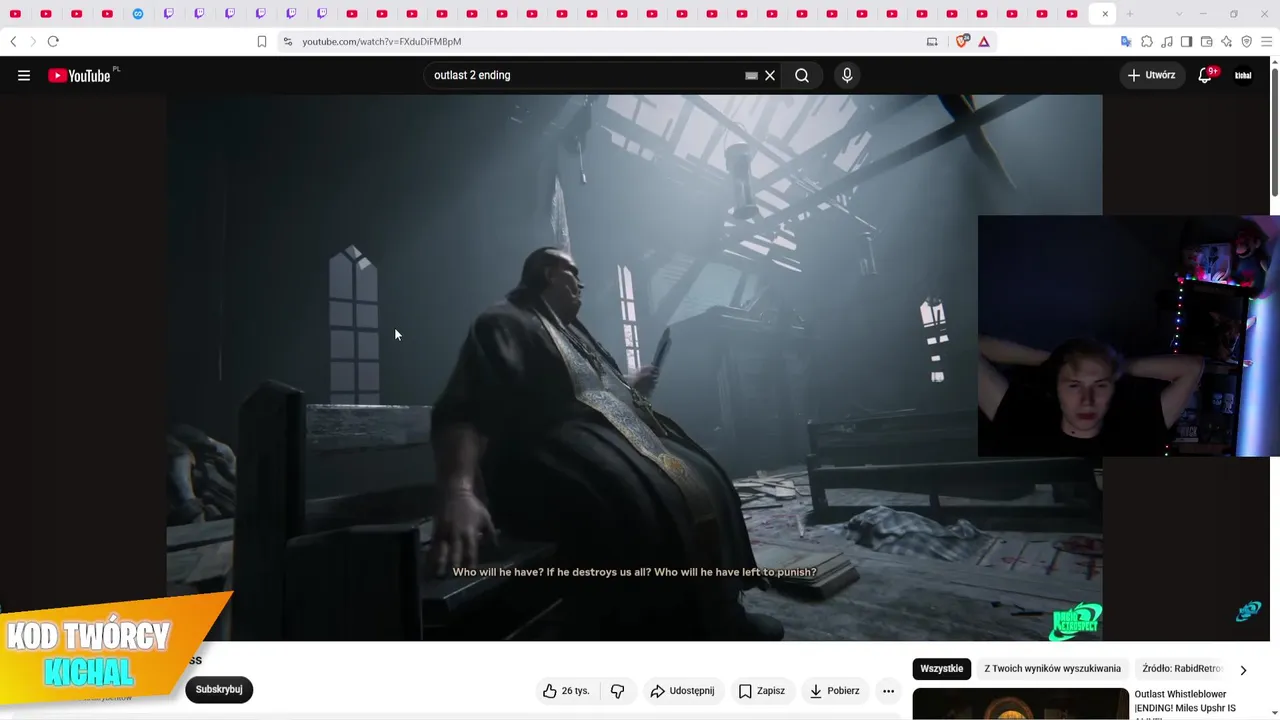Show more filter chips with the arrow

(x=1243, y=670)
